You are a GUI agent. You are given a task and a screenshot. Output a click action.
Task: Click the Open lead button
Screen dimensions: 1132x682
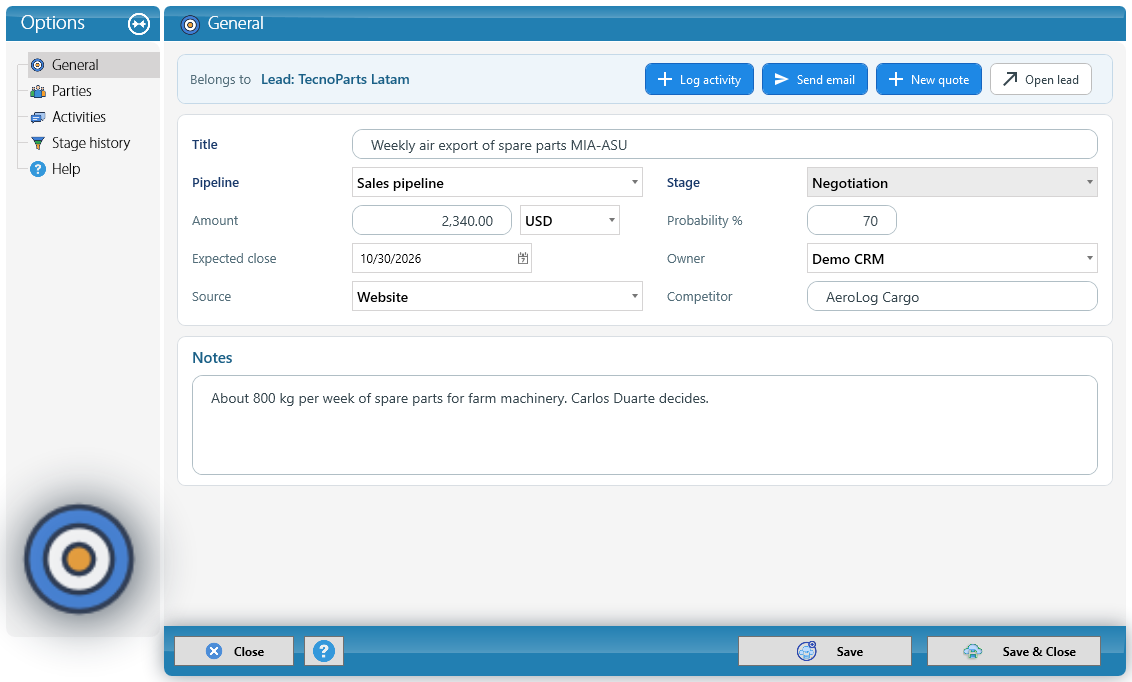(x=1040, y=79)
